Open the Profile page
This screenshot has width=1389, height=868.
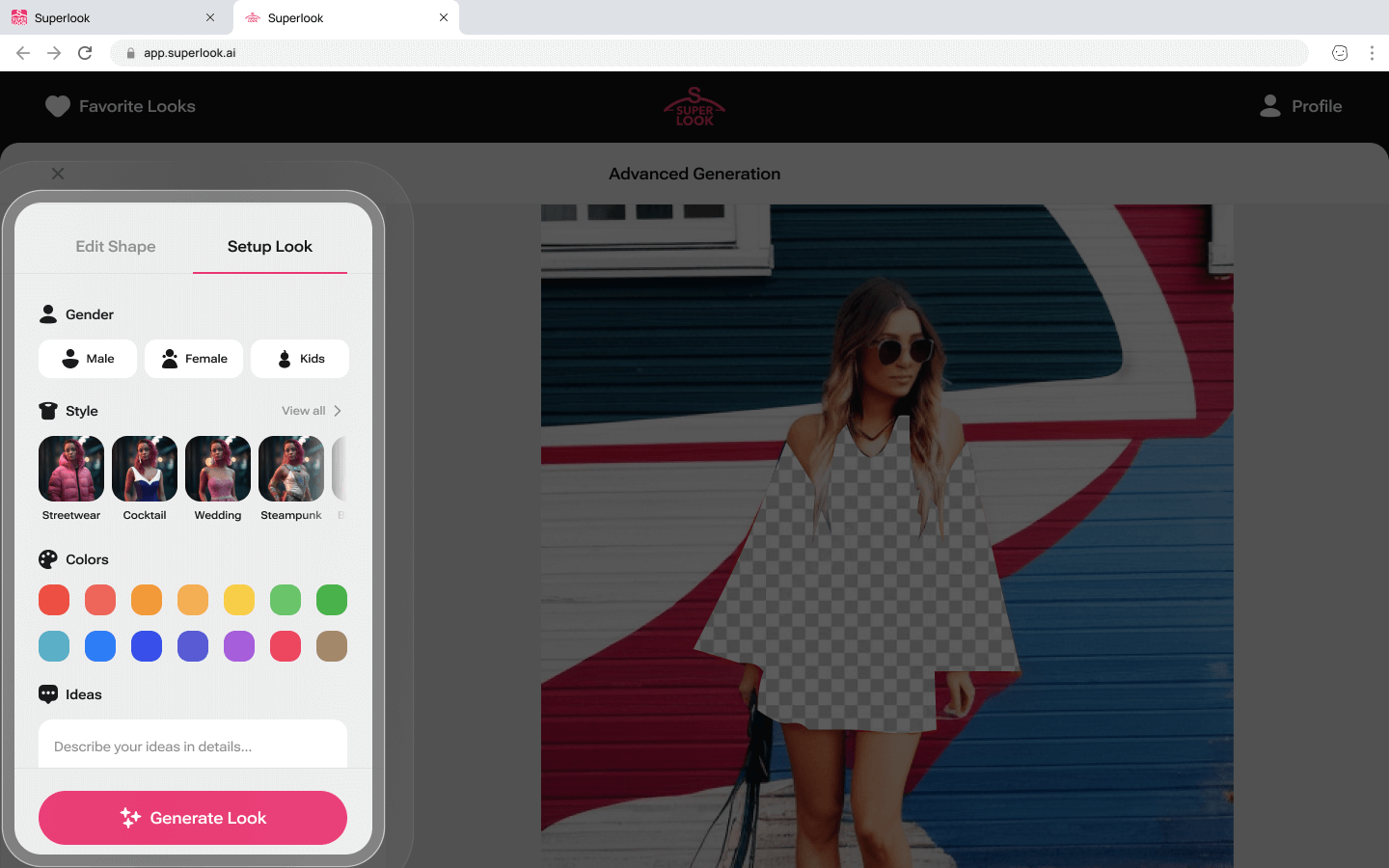coord(1300,106)
